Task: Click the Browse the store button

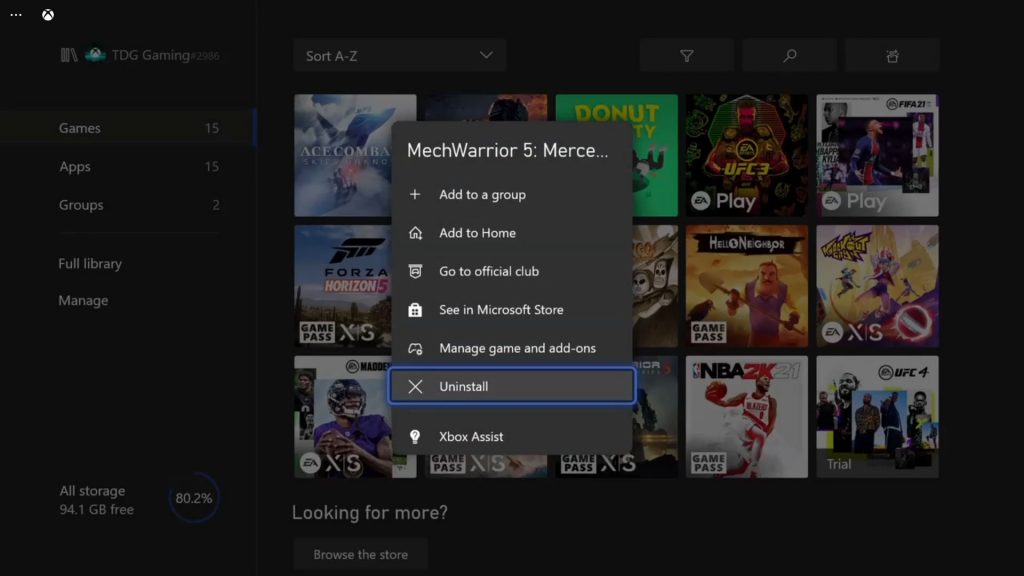Action: click(x=360, y=554)
